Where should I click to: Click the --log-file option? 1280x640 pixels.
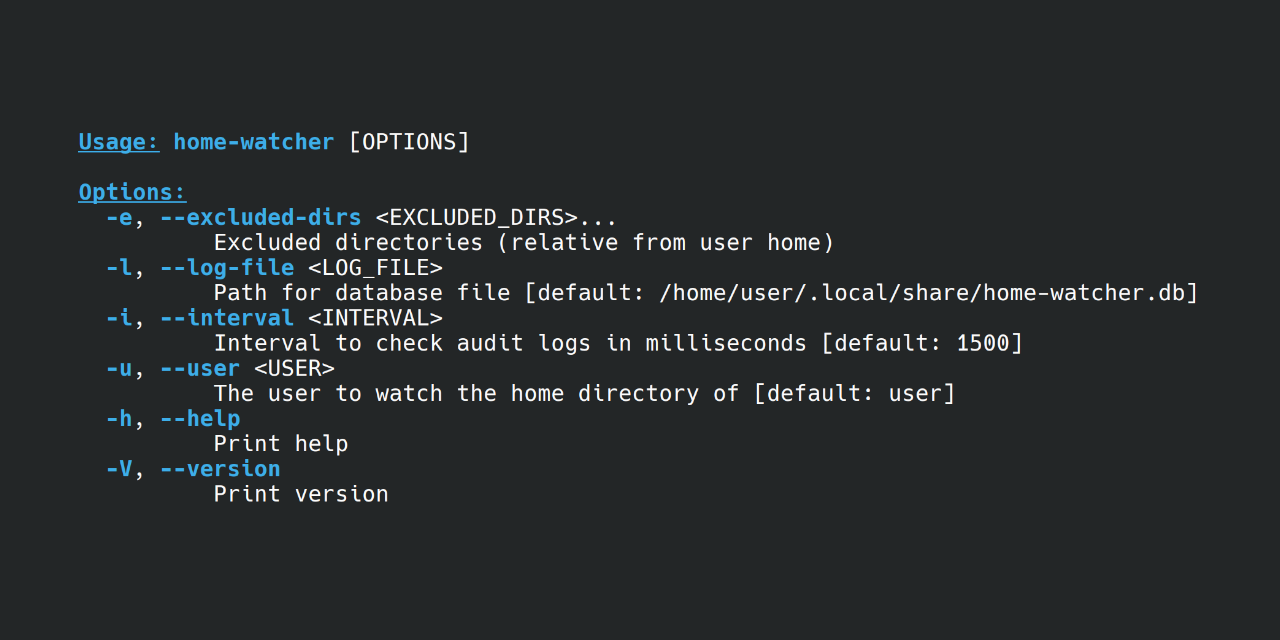(226, 267)
